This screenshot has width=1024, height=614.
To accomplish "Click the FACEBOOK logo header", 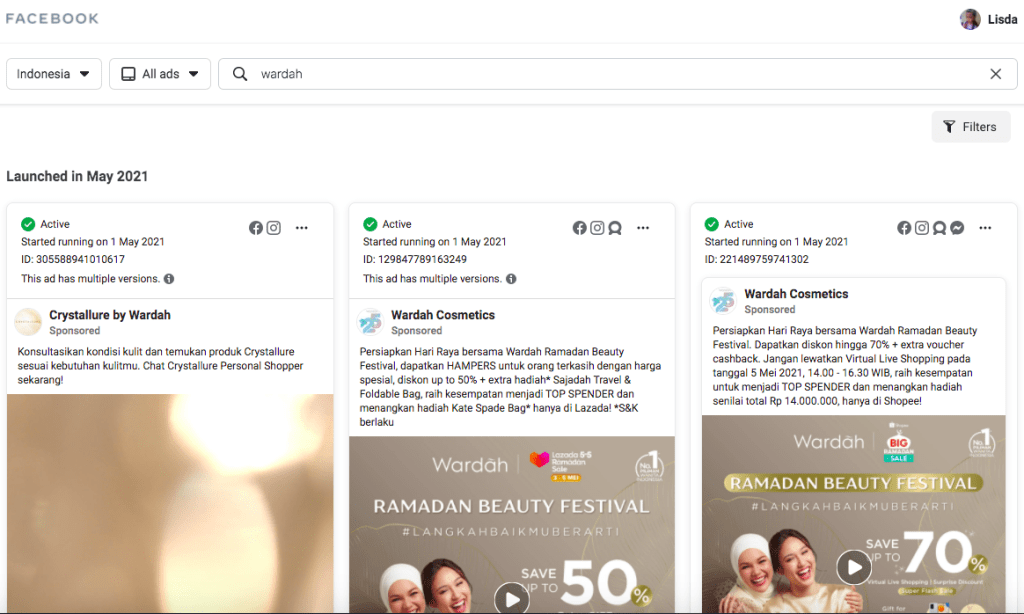I will pos(52,18).
